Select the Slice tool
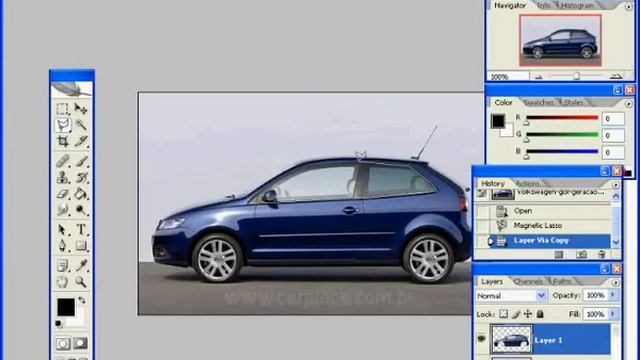640x360 pixels. point(81,141)
